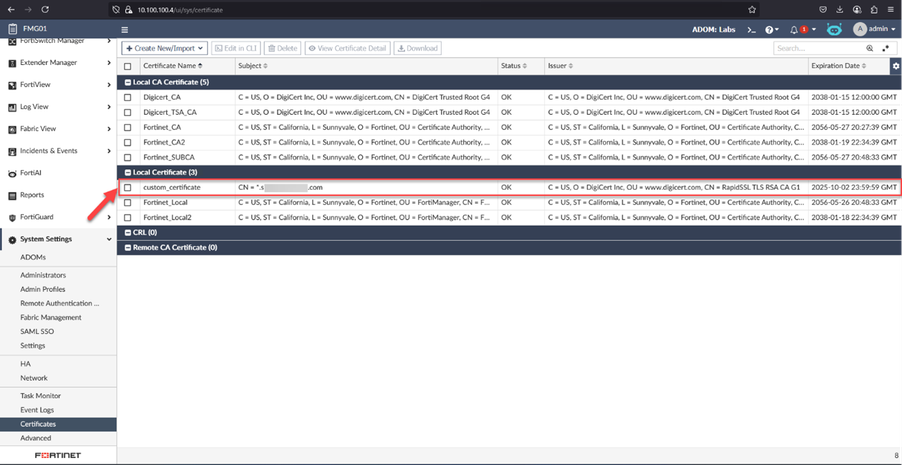
Task: Click the search magnifier icon
Action: click(870, 48)
